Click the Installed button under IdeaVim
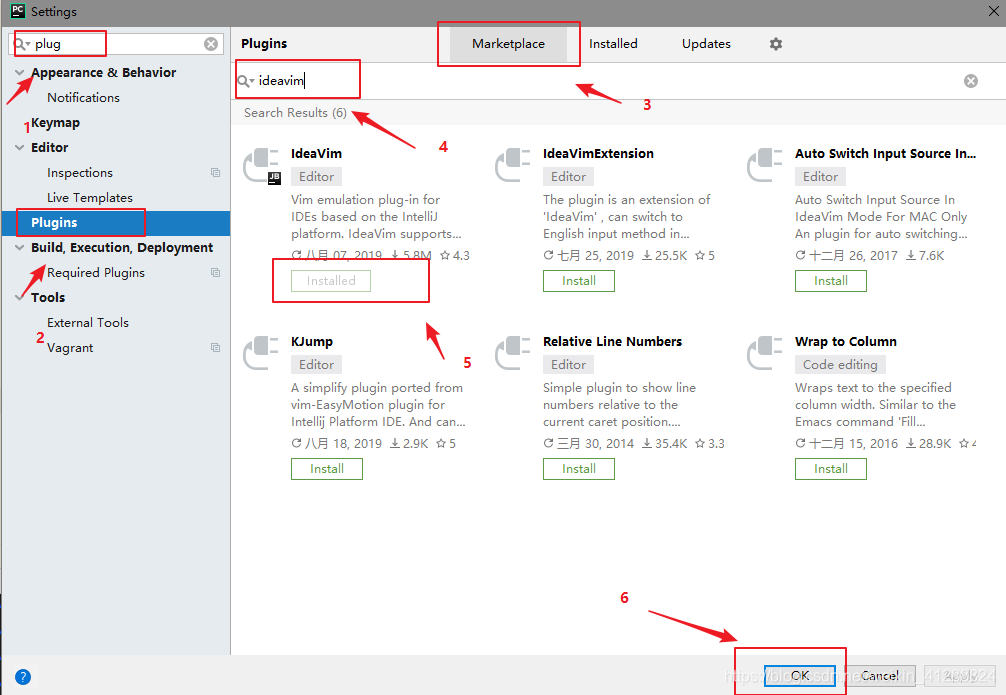The height and width of the screenshot is (695, 1006). click(x=331, y=281)
